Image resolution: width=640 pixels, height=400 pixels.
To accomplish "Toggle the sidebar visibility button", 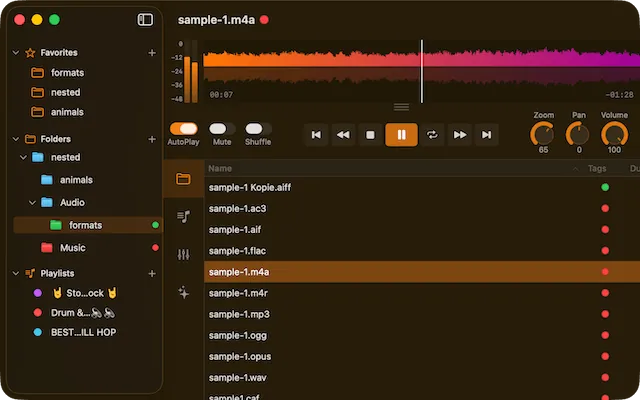I will coord(145,20).
